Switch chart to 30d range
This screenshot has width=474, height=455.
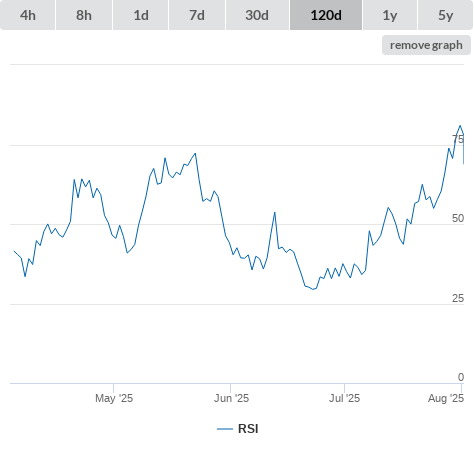click(257, 15)
